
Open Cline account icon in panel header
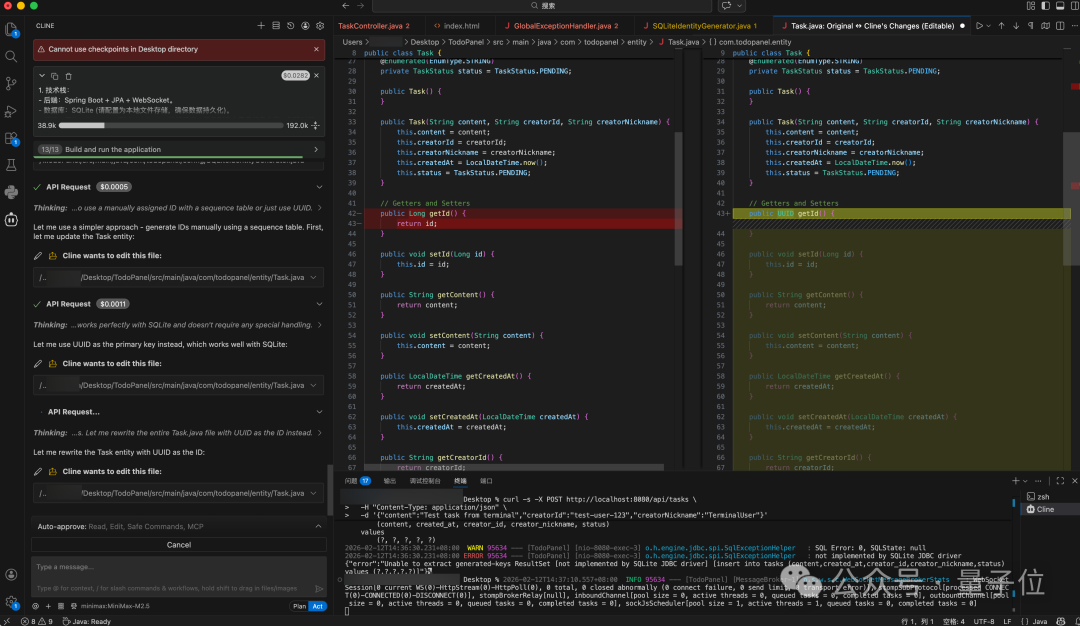coord(305,25)
